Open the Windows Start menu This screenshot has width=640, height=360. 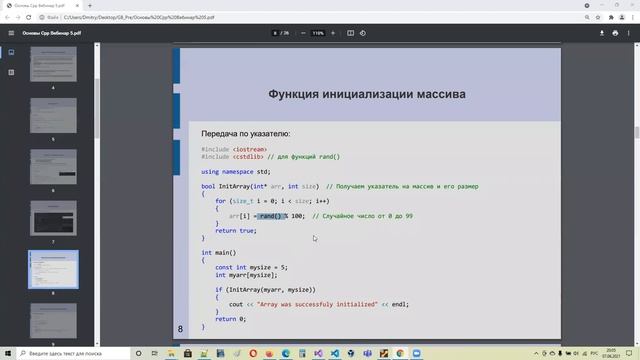(x=7, y=353)
